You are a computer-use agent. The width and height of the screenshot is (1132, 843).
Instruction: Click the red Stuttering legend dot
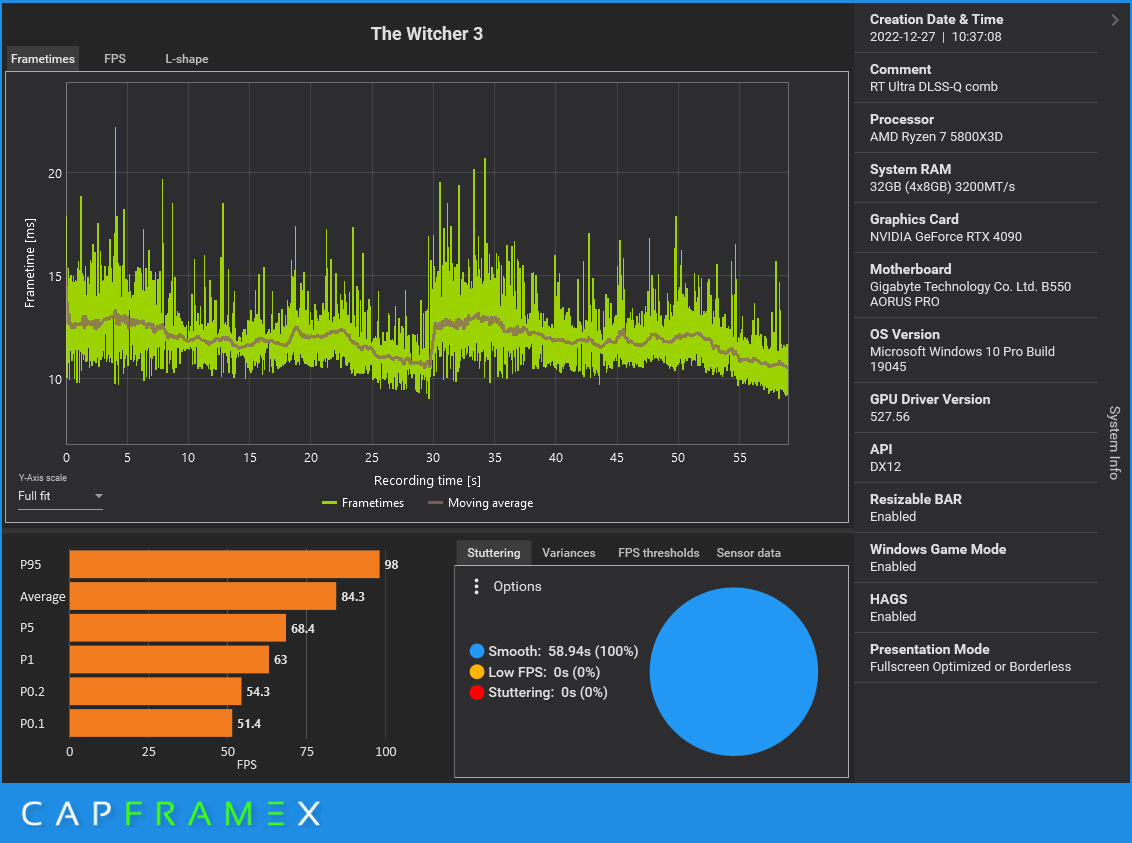[476, 693]
